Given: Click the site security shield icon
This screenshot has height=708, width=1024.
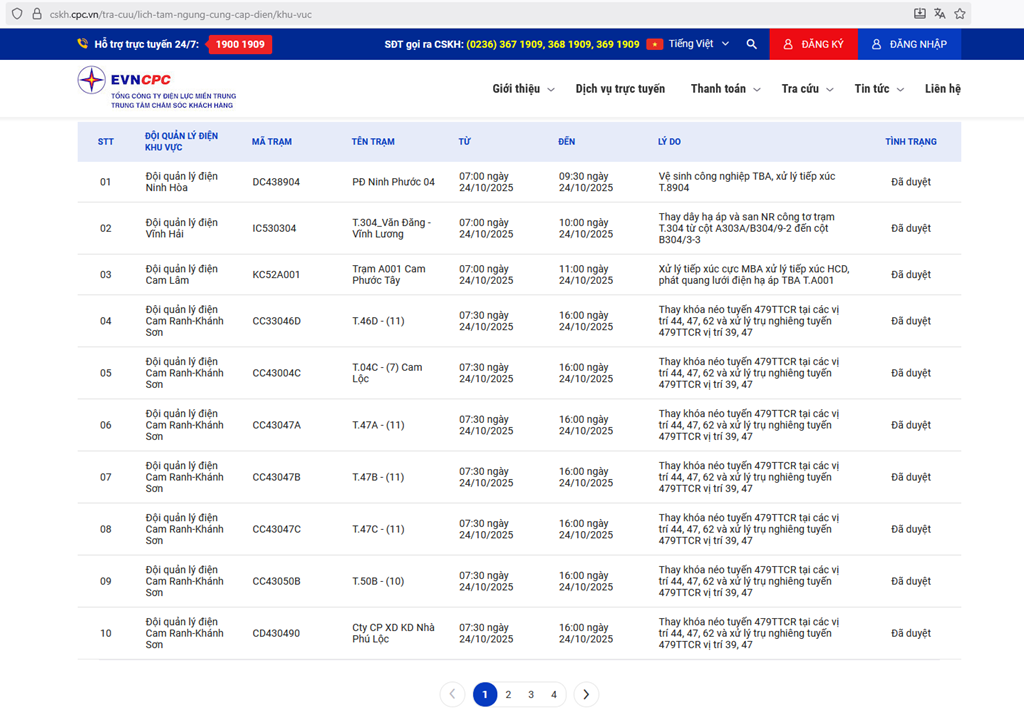Looking at the screenshot, I should [x=17, y=14].
